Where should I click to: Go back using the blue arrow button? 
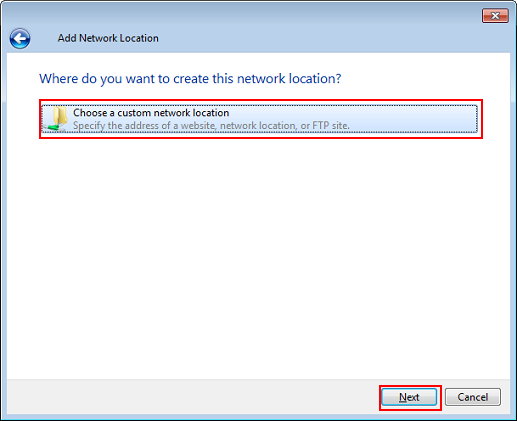click(x=20, y=39)
